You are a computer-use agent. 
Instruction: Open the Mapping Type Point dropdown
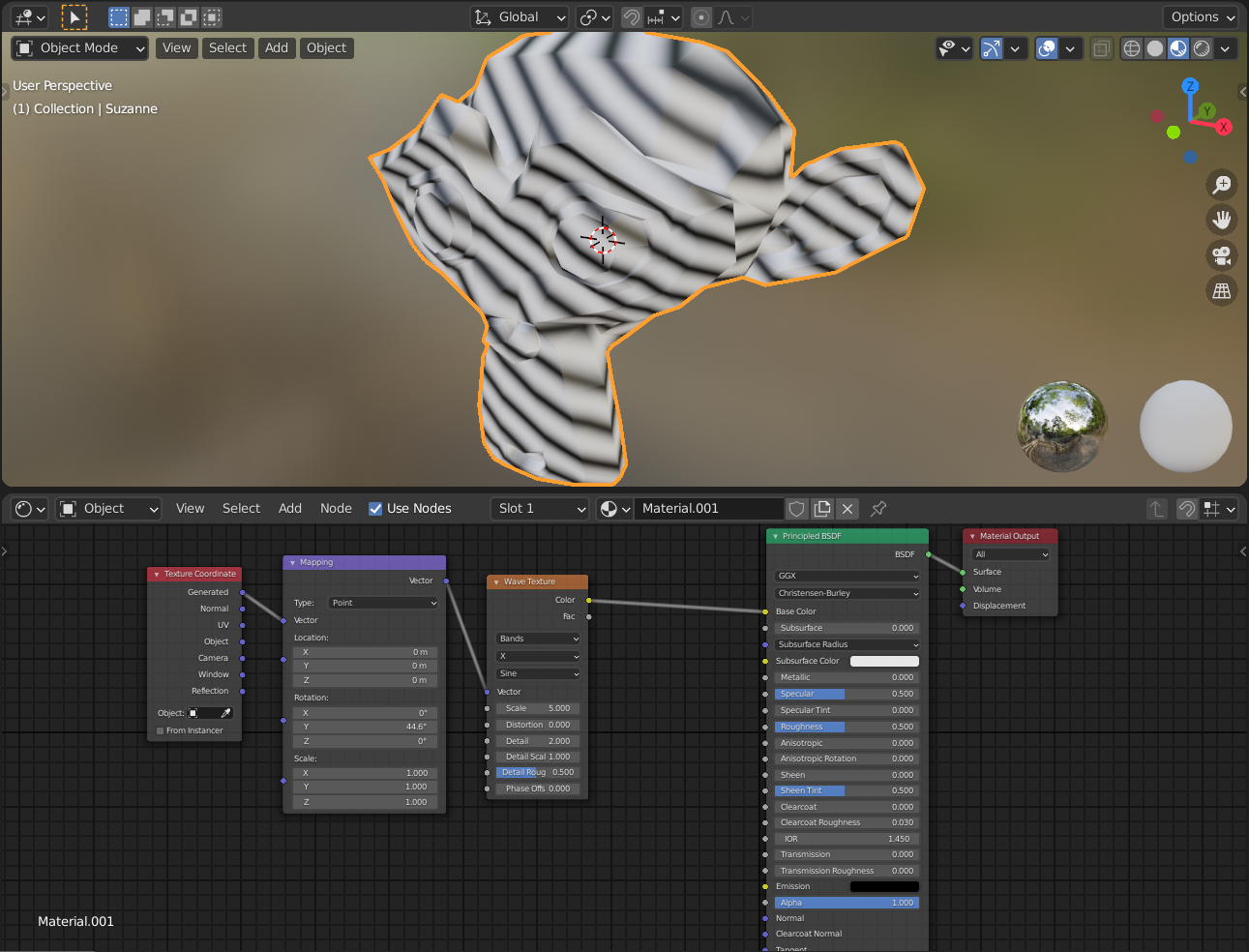384,603
